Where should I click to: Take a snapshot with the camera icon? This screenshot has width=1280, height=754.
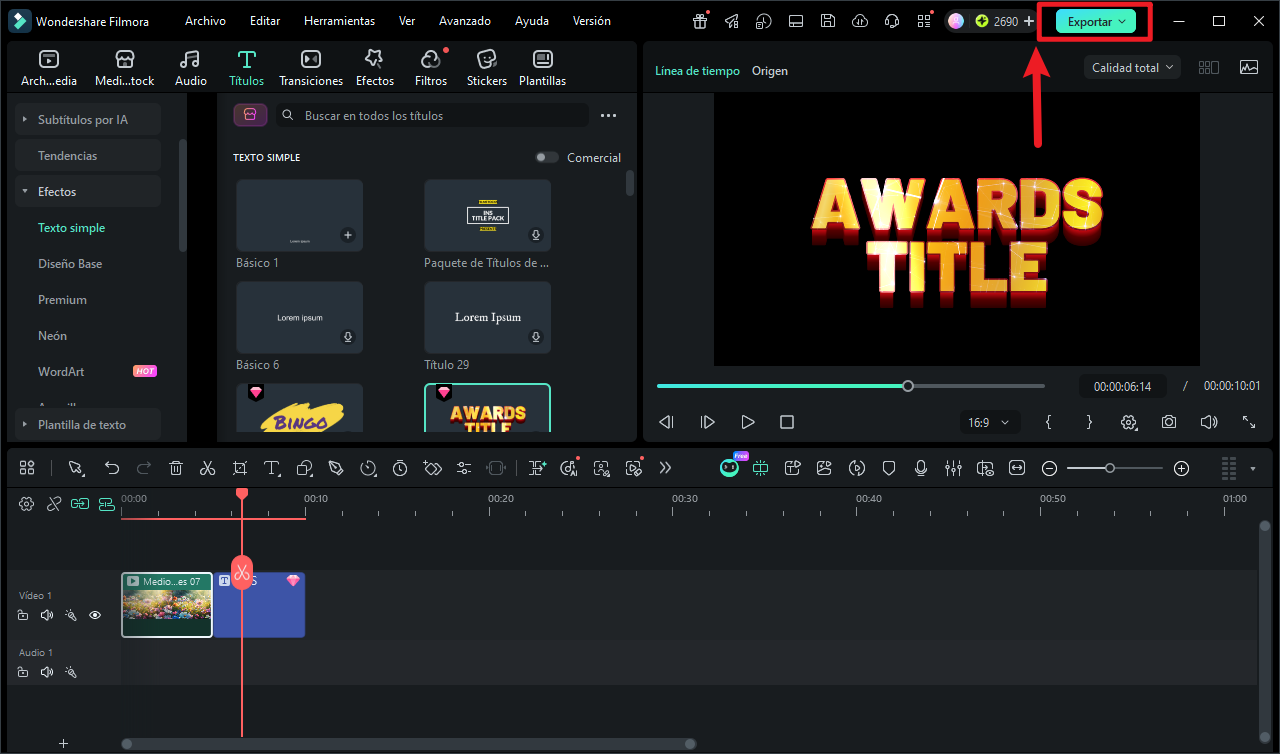pyautogui.click(x=1169, y=422)
